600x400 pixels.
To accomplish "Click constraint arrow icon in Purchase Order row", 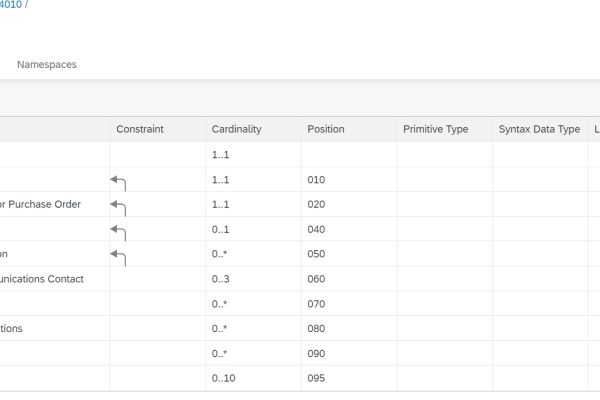I will click(x=119, y=206).
